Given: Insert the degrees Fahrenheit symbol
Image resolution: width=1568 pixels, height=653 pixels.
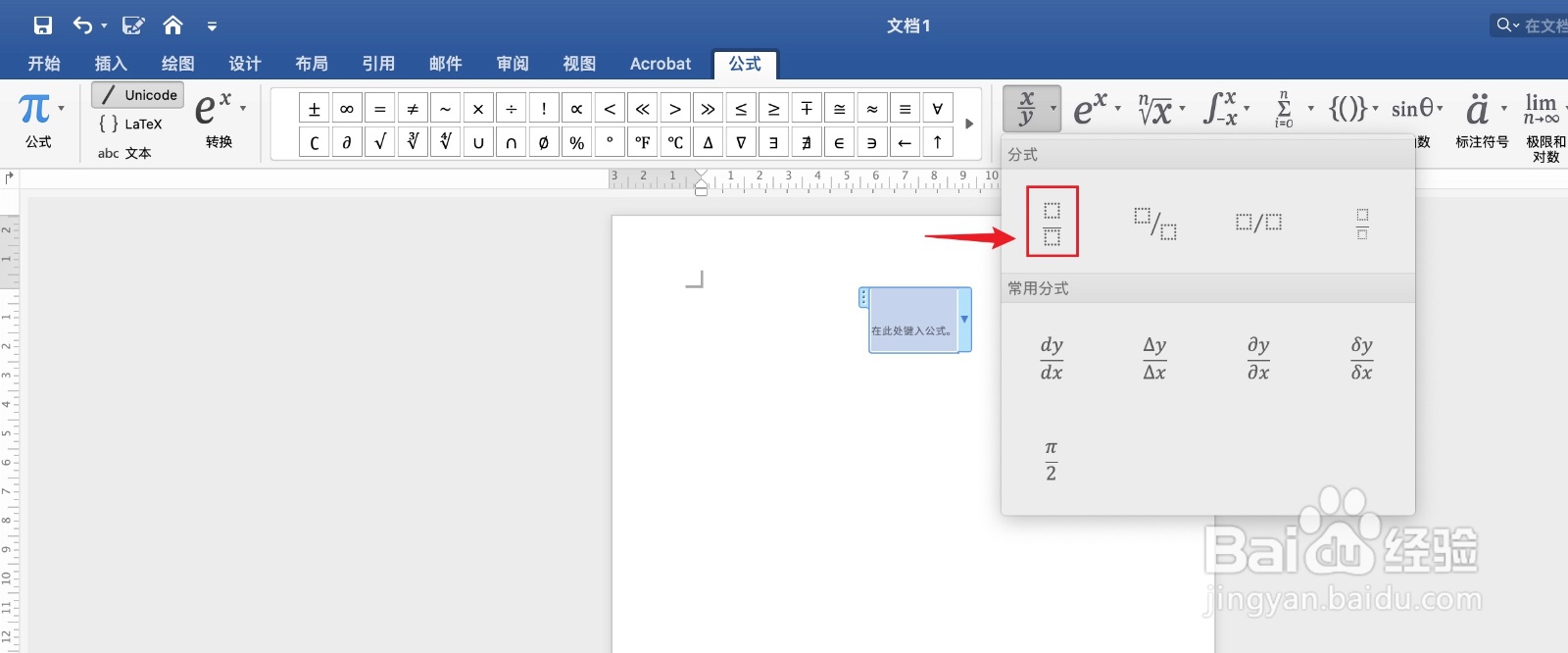Looking at the screenshot, I should tap(642, 142).
